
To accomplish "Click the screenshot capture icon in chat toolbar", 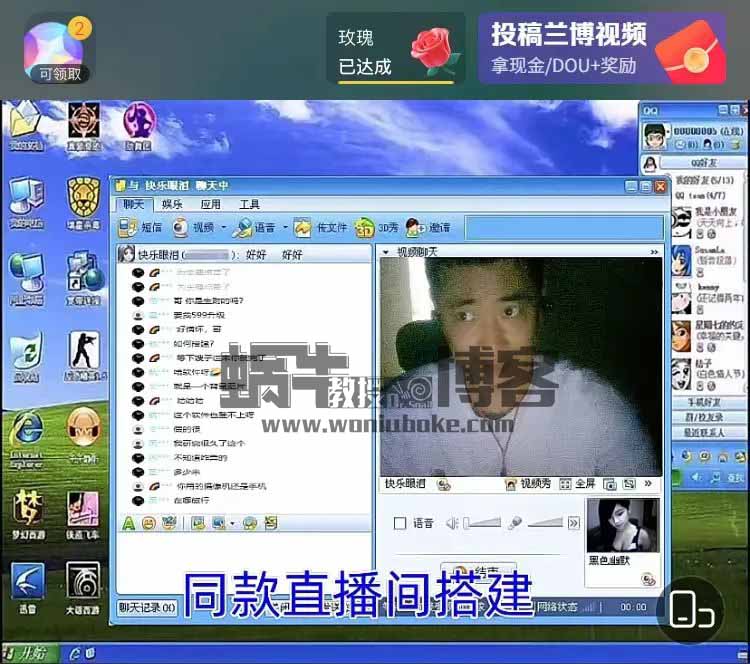I will 219,523.
